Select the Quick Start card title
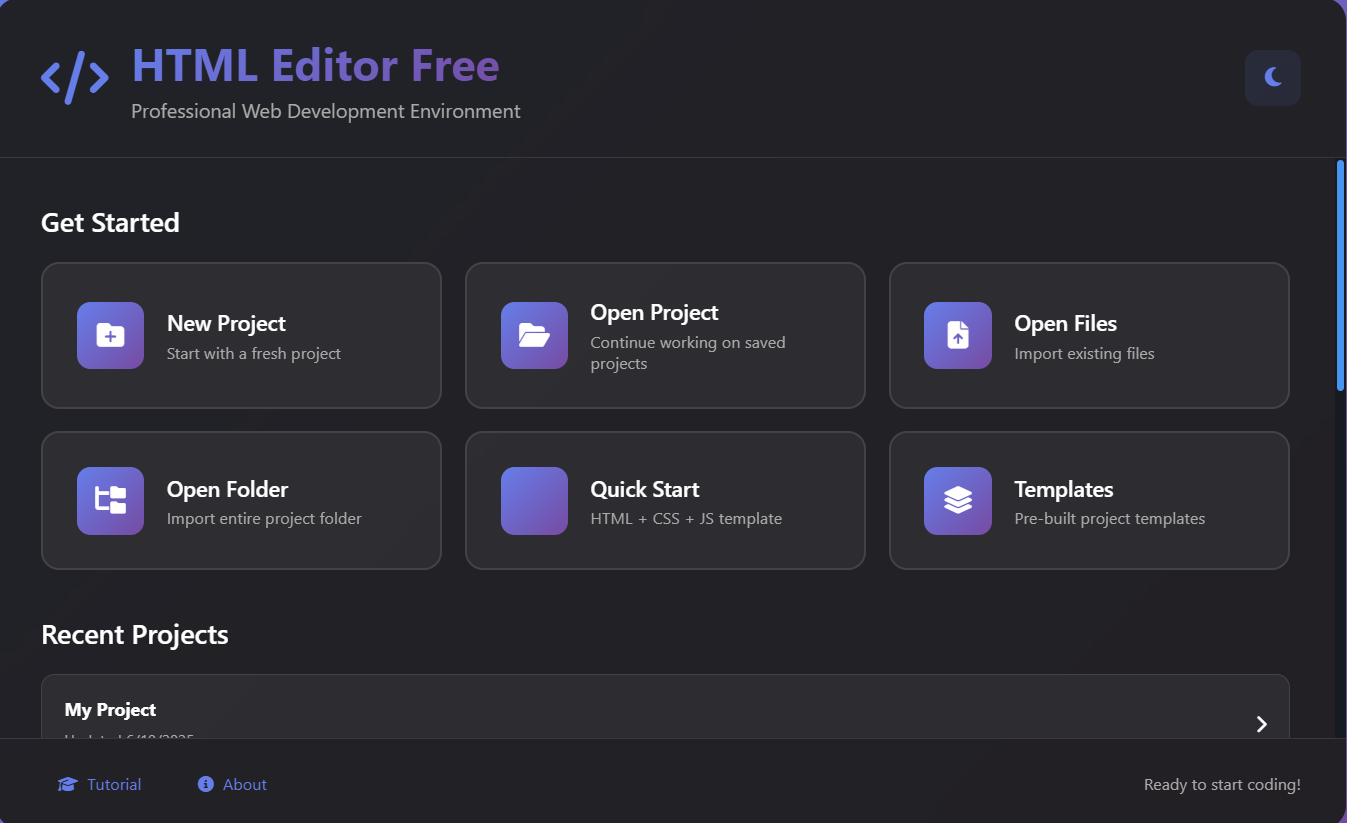The height and width of the screenshot is (823, 1347). coord(644,489)
